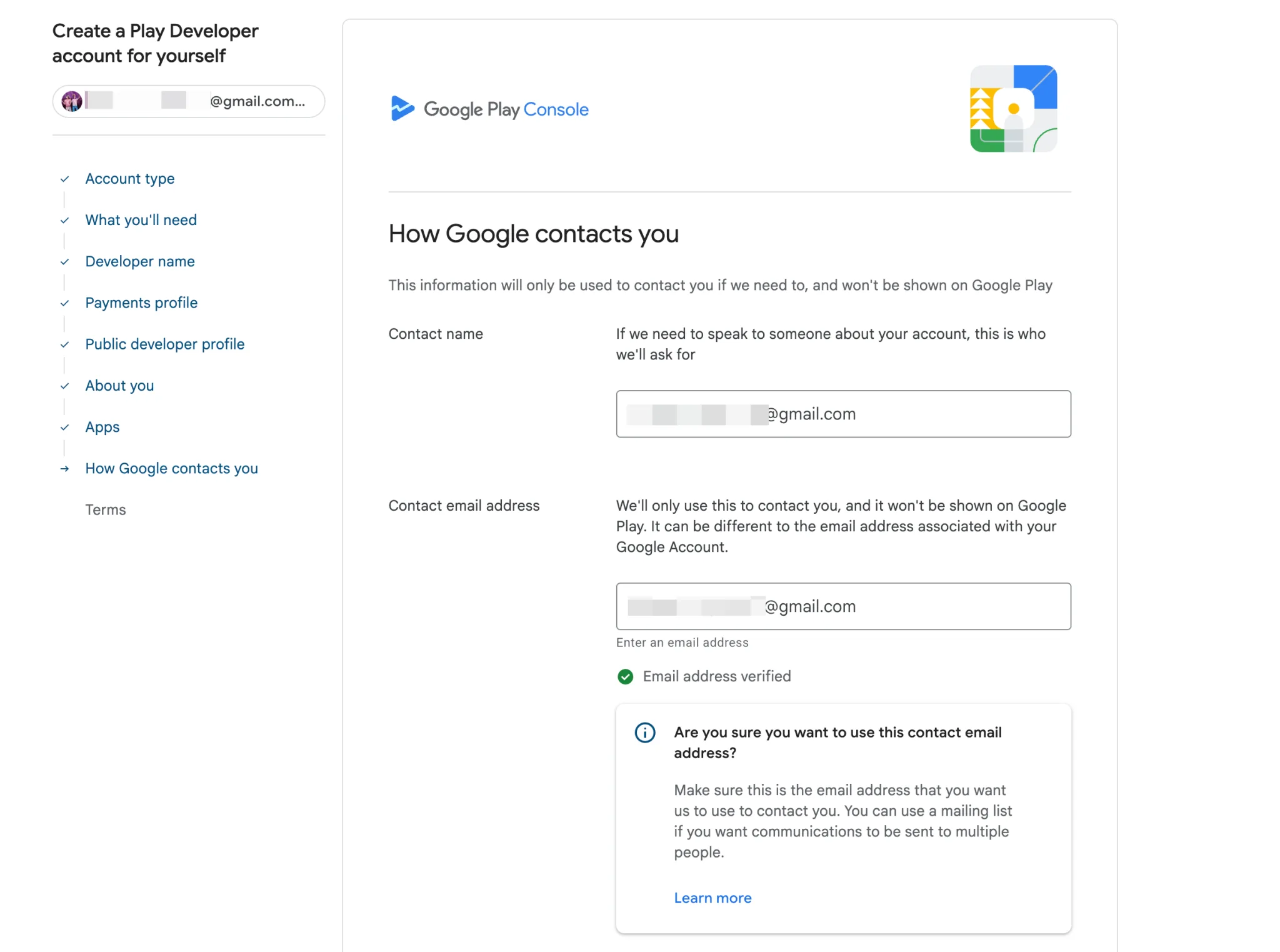1280x952 pixels.
Task: Click the checkmark next to Account type
Action: tap(65, 179)
